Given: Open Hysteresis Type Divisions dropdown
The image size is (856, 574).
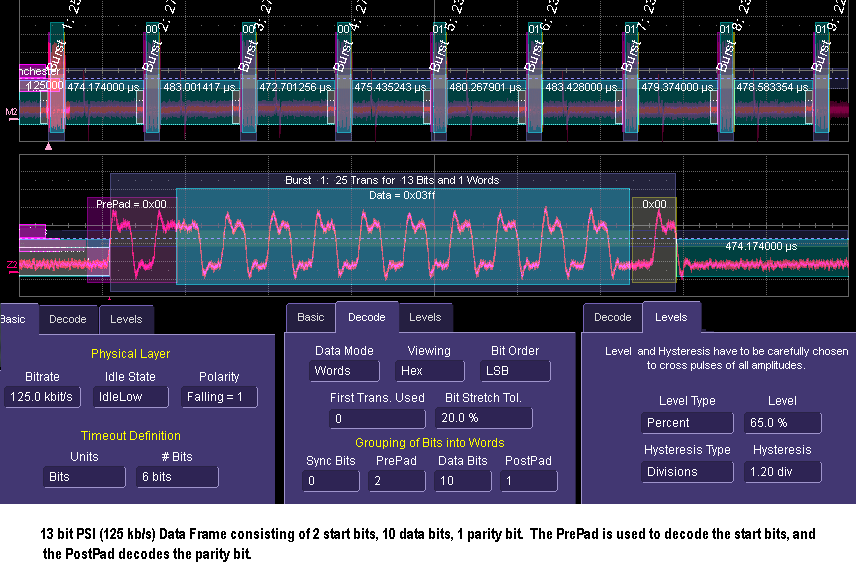Looking at the screenshot, I should 681,472.
